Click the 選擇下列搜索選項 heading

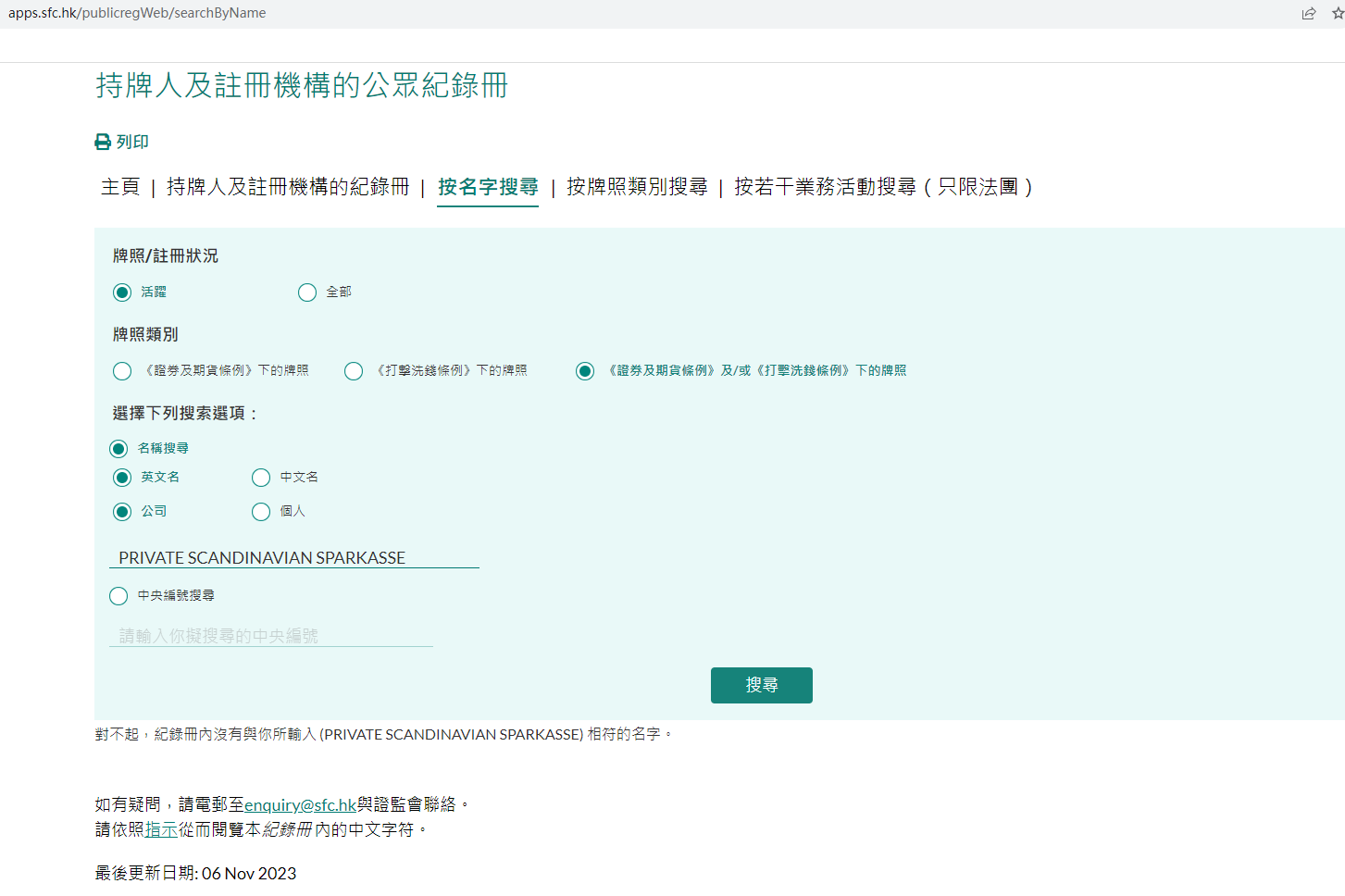[185, 413]
